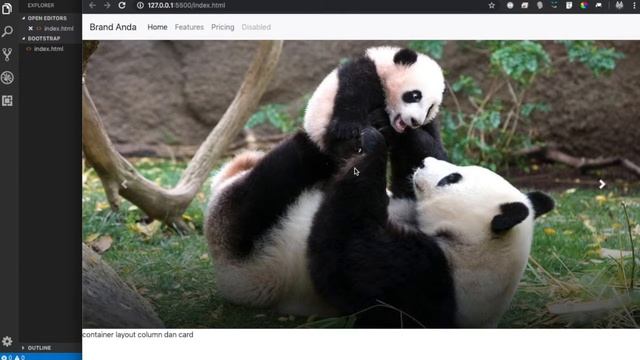640x360 pixels.
Task: Open the browser profile avatar
Action: coord(619,5)
